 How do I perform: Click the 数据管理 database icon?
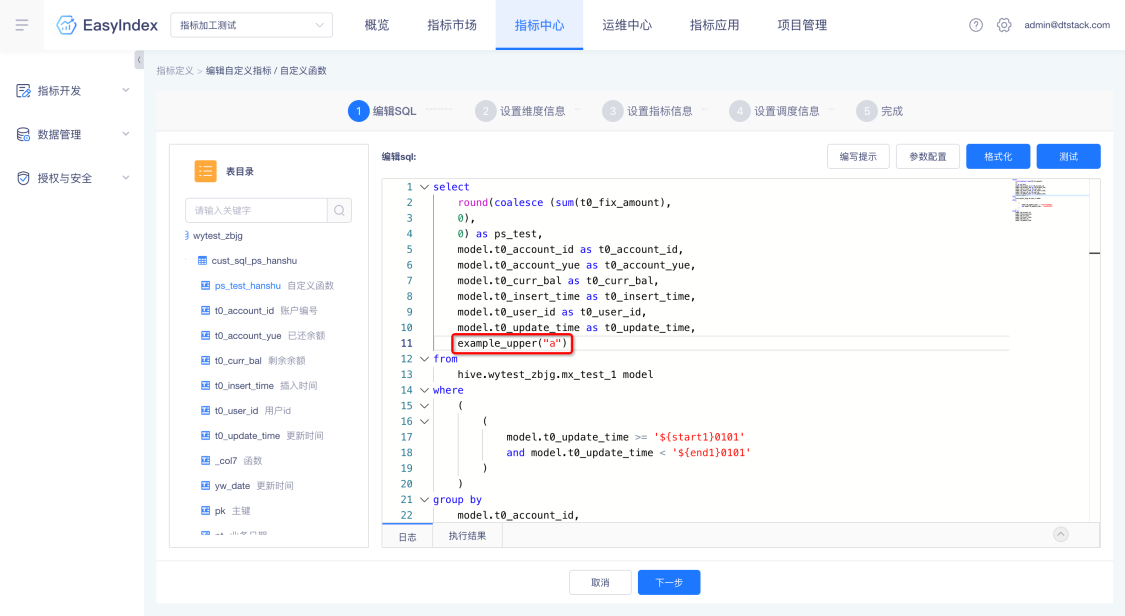pos(23,135)
